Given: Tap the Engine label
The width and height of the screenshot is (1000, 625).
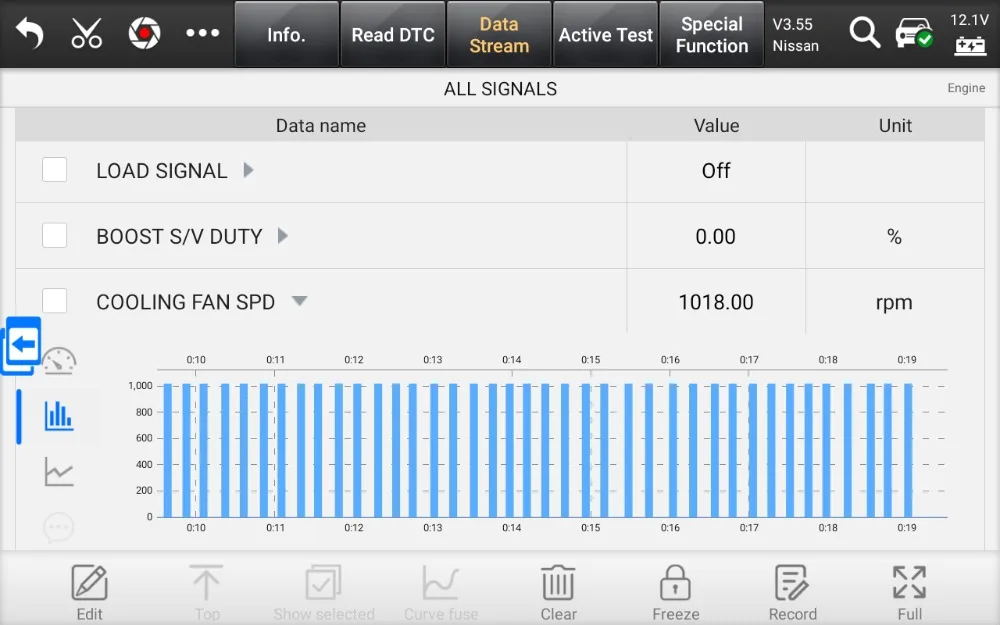Looking at the screenshot, I should click(x=966, y=88).
